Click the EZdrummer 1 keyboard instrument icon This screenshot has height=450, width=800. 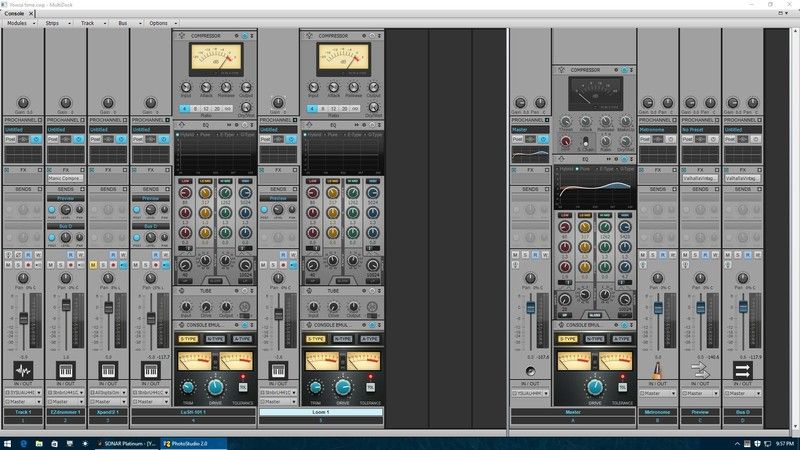click(x=66, y=370)
